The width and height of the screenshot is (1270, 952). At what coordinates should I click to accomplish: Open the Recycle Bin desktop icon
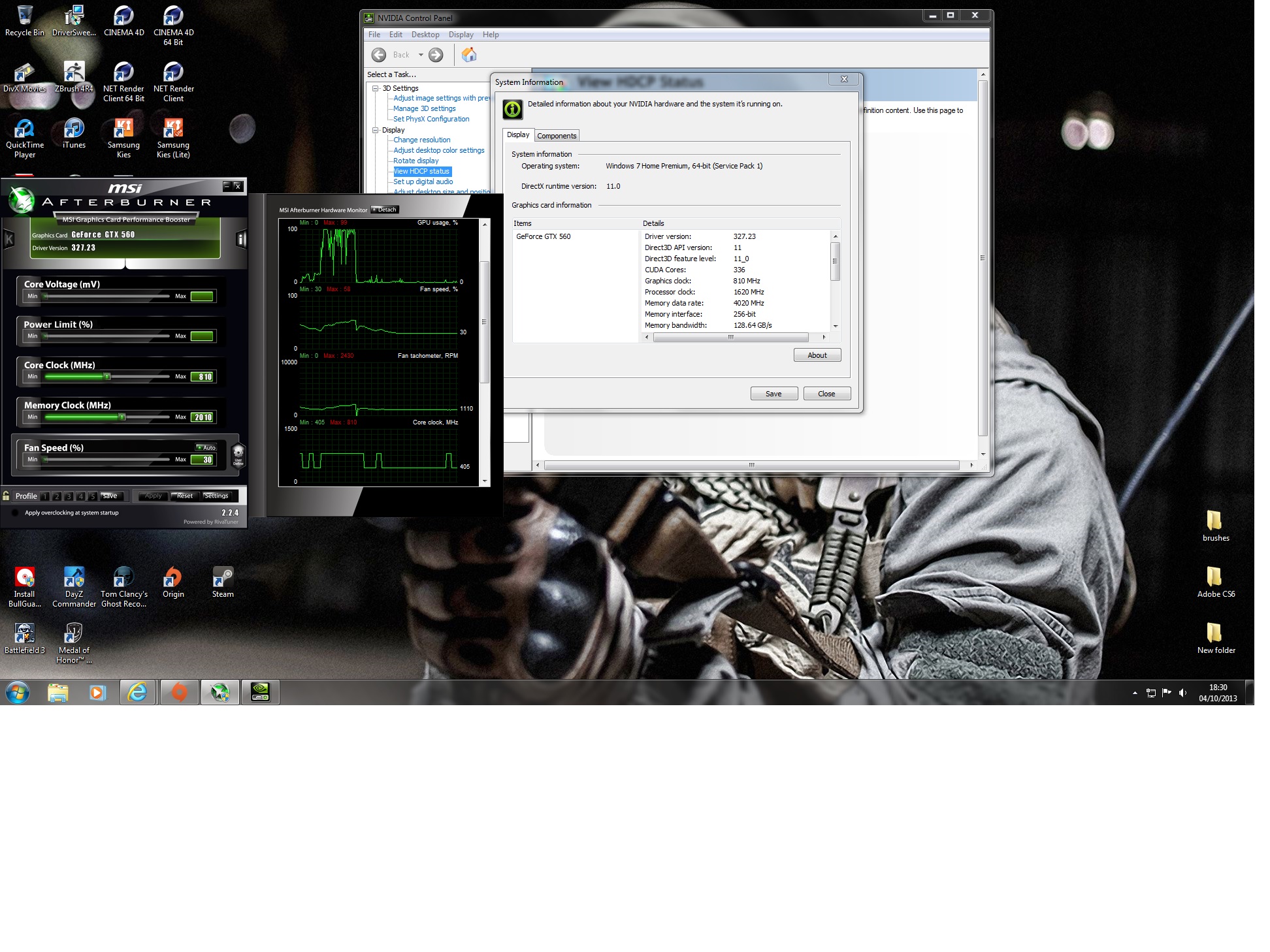tap(25, 20)
